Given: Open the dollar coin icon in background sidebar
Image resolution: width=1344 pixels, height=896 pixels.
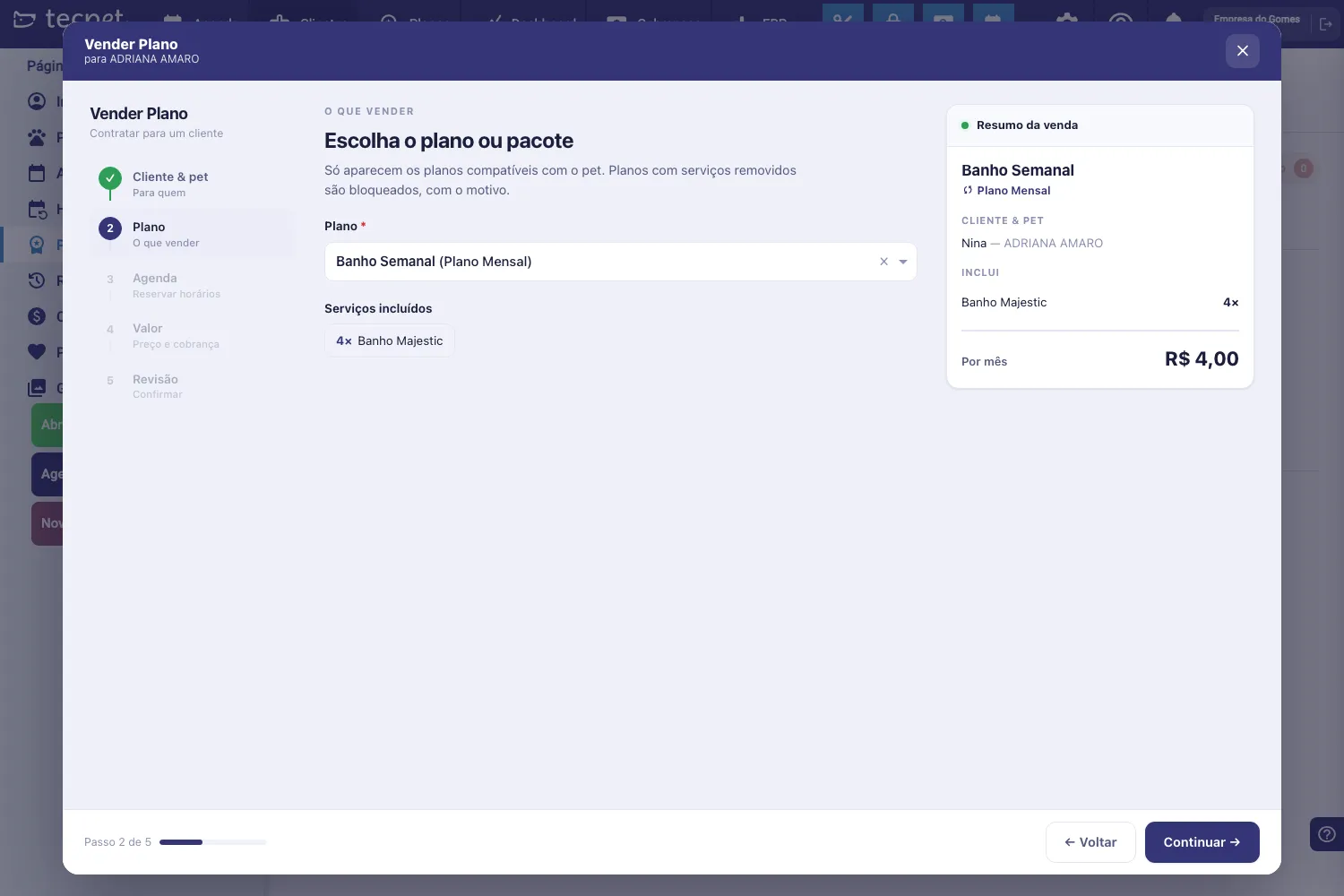Looking at the screenshot, I should [x=37, y=316].
